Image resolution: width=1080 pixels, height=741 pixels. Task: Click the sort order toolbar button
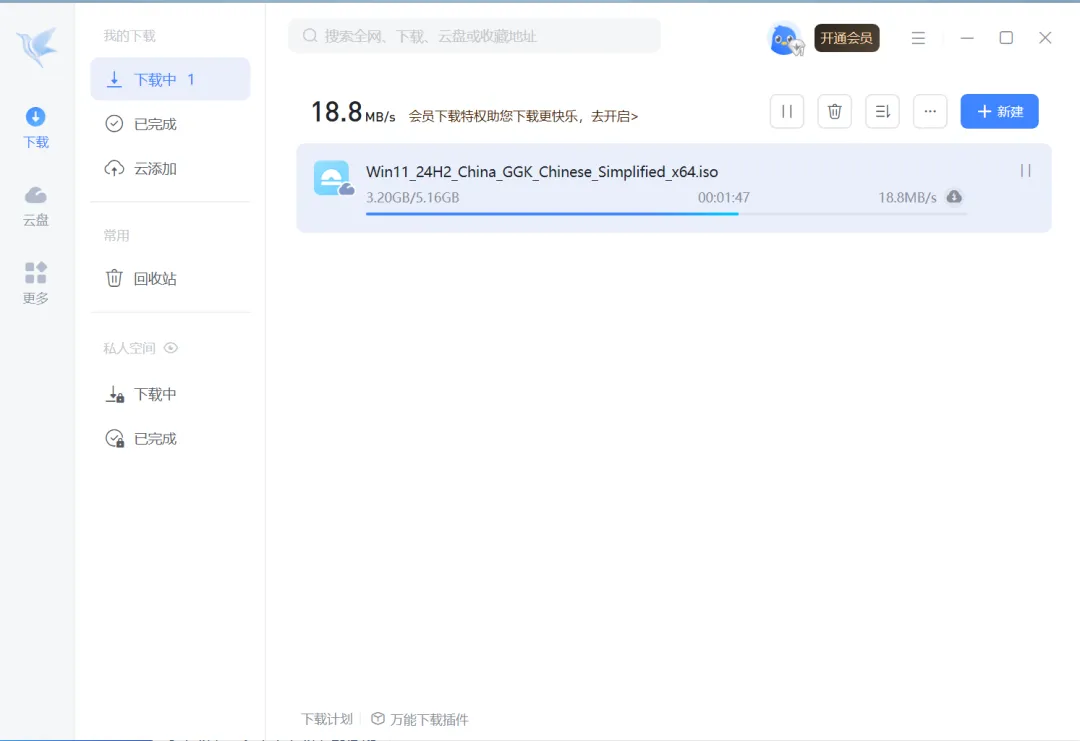[882, 112]
